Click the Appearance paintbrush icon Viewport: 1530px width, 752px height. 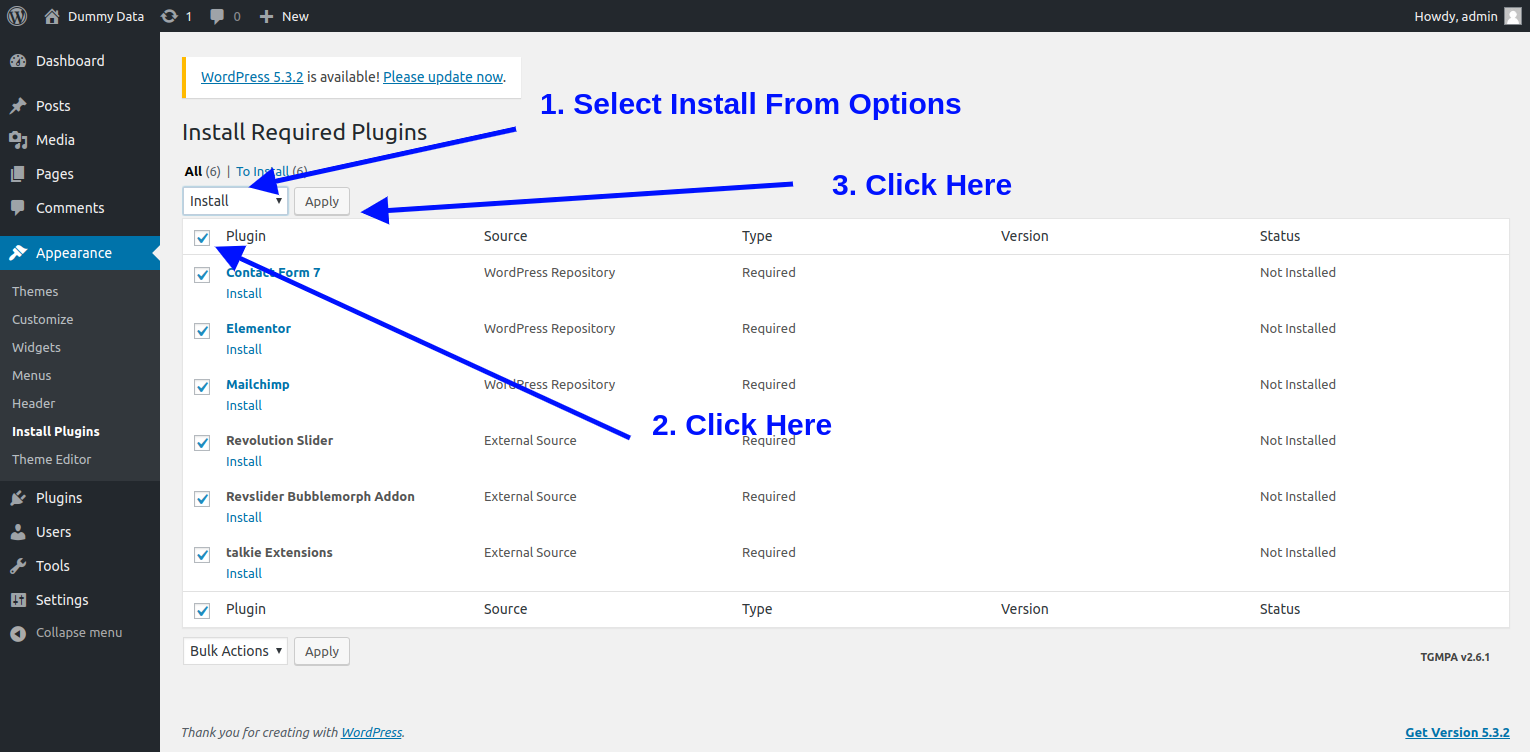pos(18,253)
